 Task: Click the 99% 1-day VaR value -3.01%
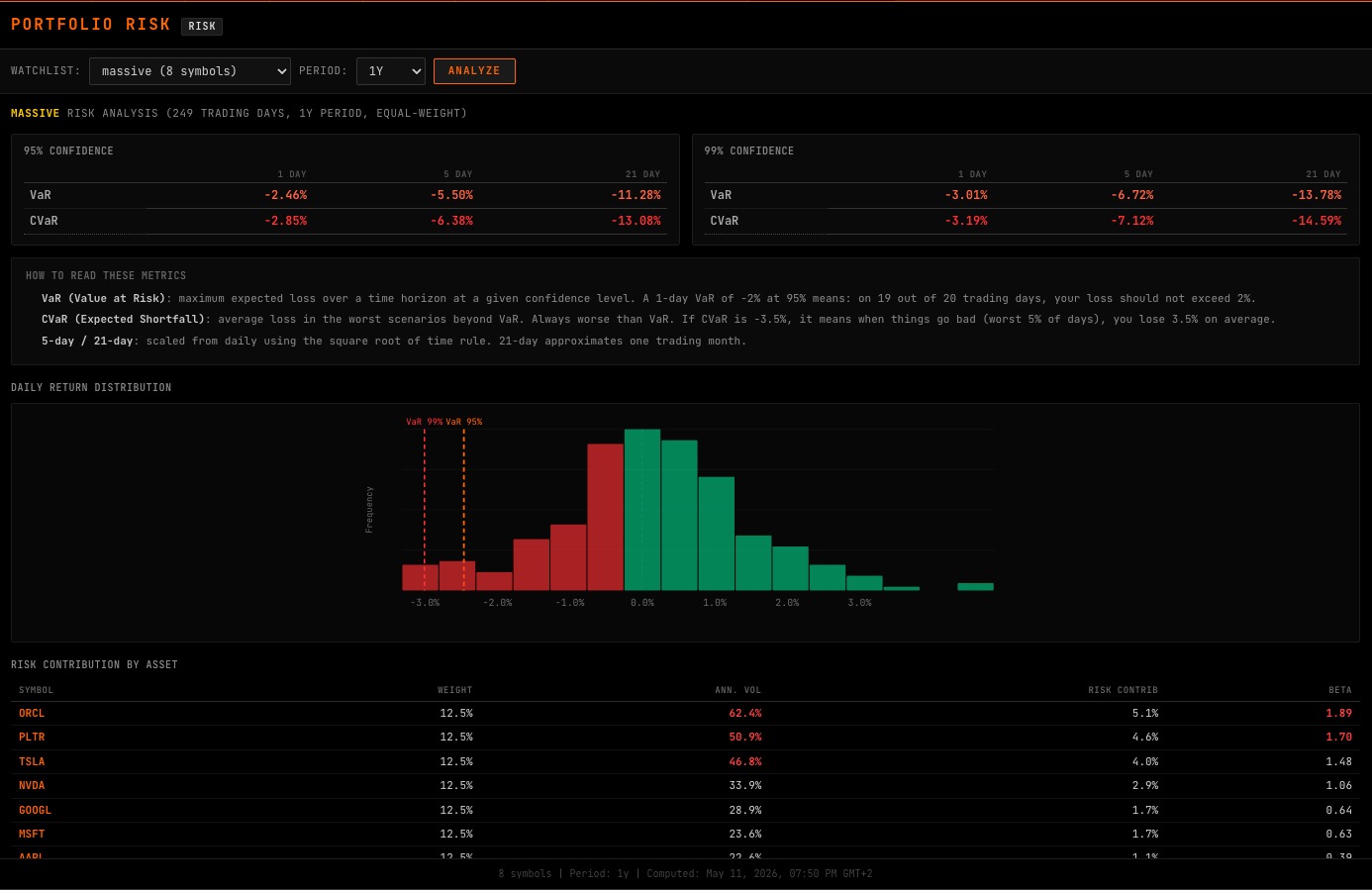(x=966, y=195)
